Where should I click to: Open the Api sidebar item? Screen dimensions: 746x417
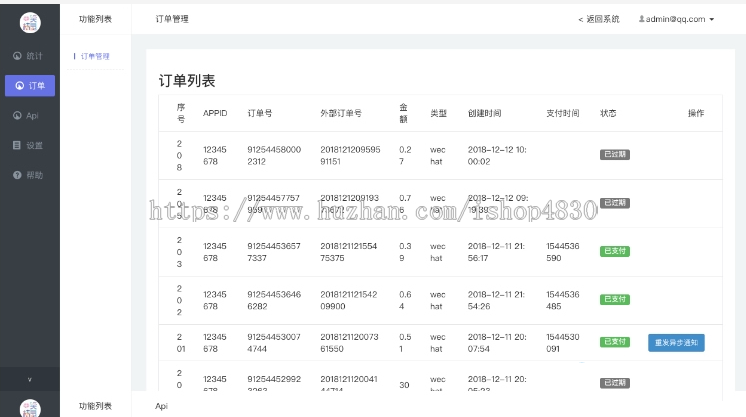26,116
